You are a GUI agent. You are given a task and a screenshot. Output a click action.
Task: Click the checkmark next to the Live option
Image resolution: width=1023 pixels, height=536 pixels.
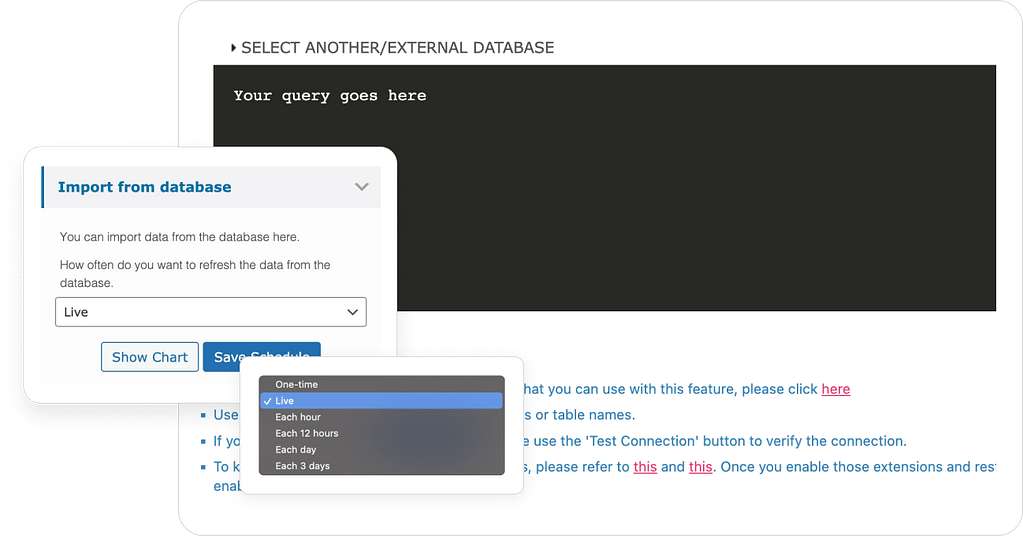click(267, 401)
